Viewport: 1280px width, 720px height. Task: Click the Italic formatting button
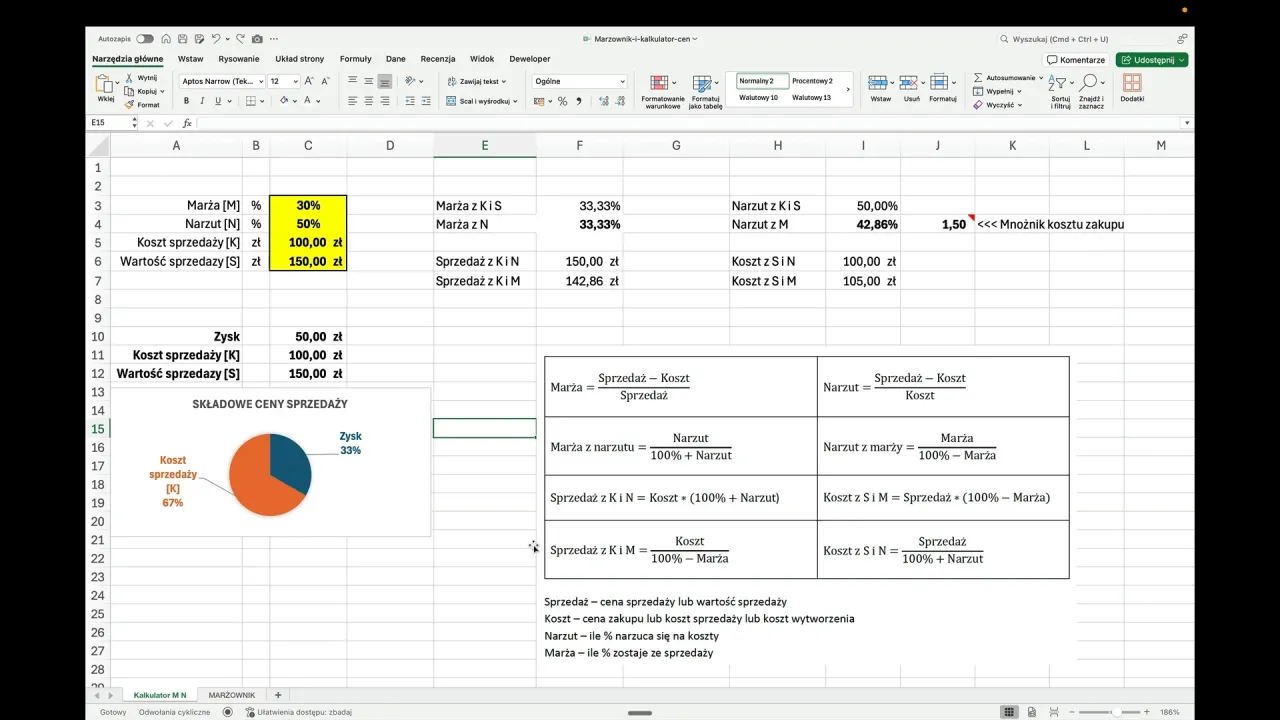202,101
